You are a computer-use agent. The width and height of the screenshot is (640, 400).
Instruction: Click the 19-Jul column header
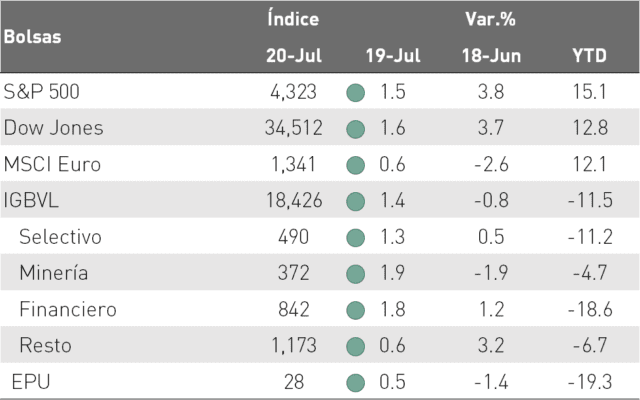tap(393, 56)
